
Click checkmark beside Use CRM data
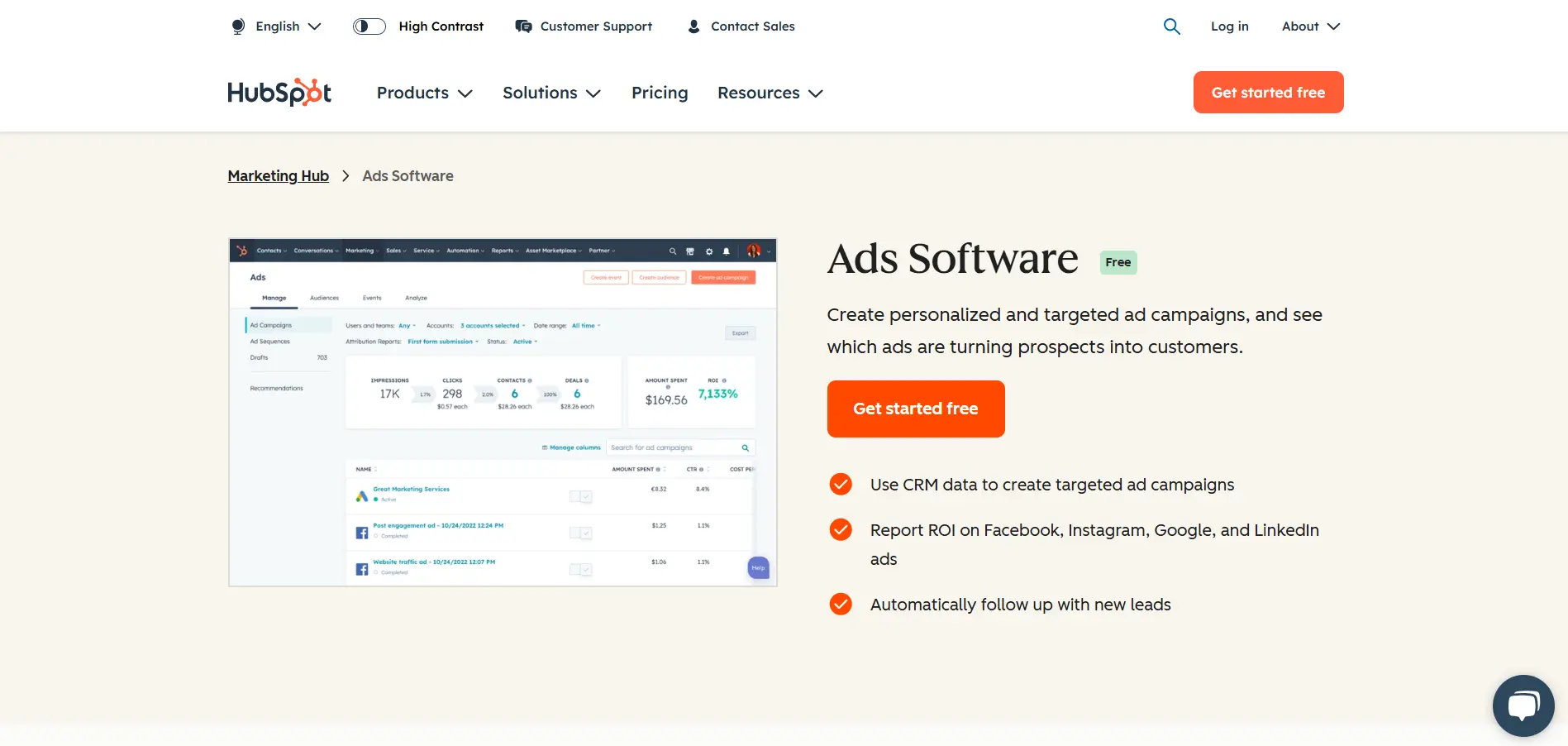coord(841,484)
